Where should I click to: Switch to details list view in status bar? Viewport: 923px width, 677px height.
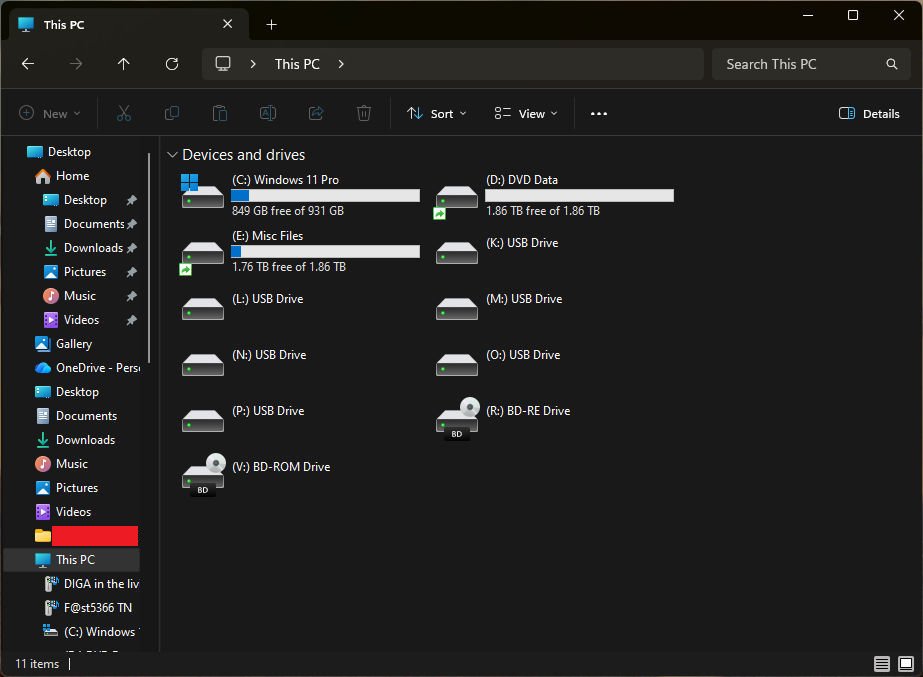[x=882, y=664]
